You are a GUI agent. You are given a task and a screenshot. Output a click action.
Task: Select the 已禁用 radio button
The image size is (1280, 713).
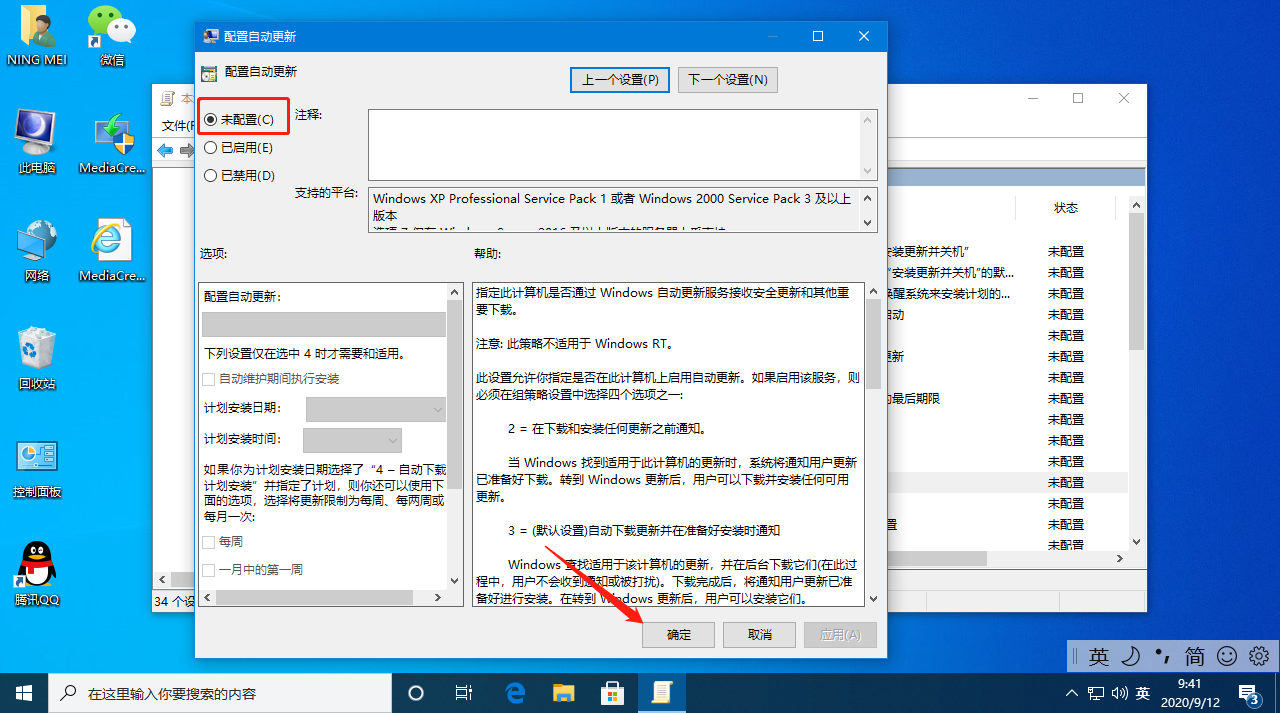[213, 175]
